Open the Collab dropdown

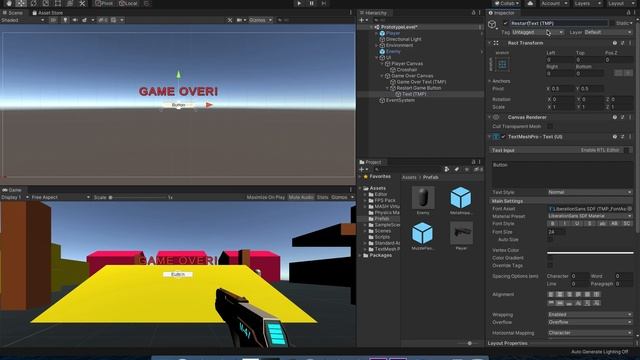(507, 3)
